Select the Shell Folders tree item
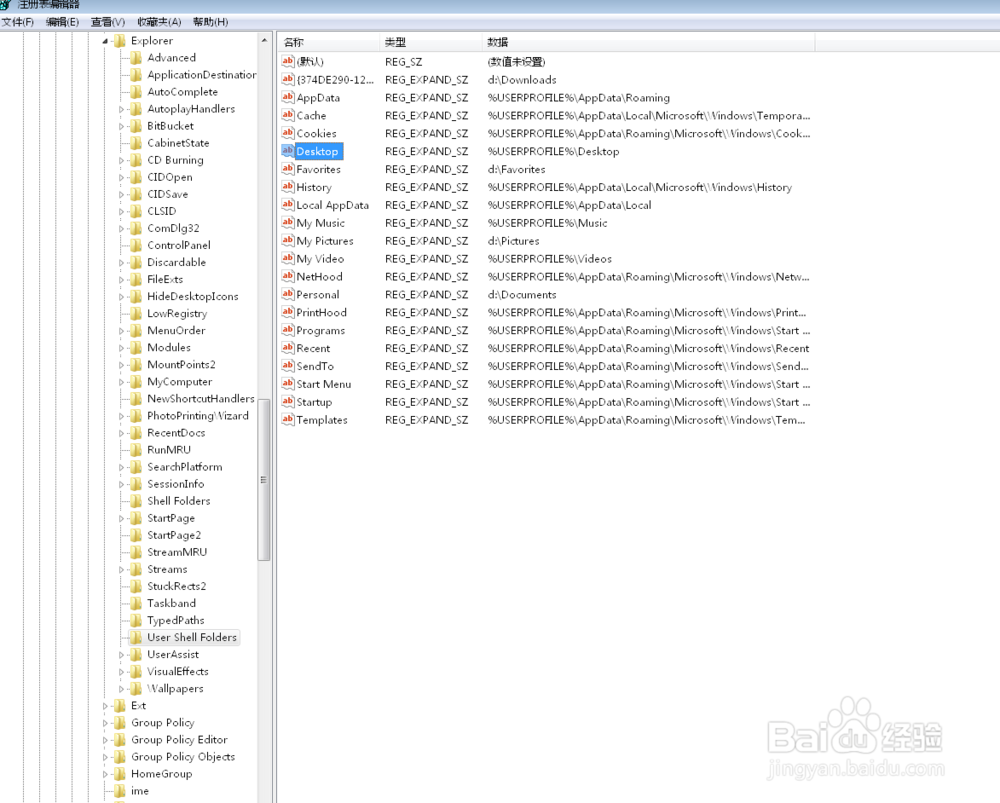This screenshot has height=803, width=1000. 179,501
